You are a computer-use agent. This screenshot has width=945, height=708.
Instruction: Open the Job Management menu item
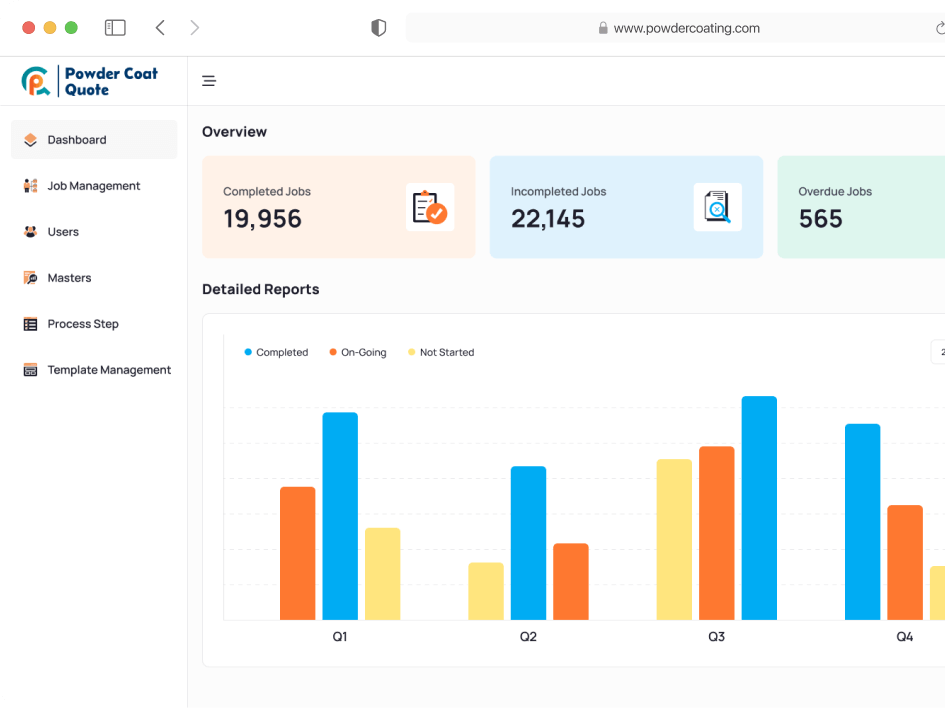coord(94,186)
